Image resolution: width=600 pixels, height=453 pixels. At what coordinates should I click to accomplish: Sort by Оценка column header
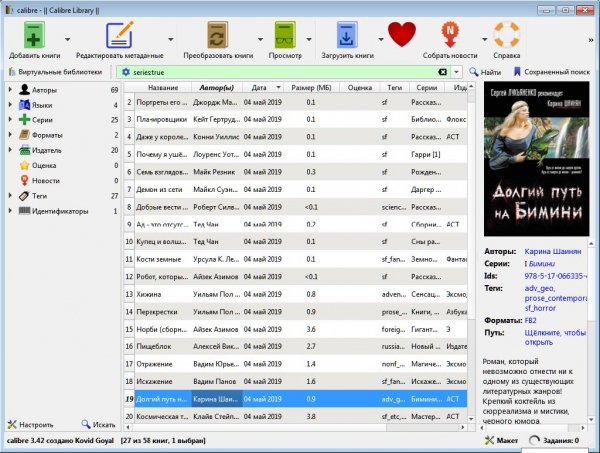(x=360, y=88)
